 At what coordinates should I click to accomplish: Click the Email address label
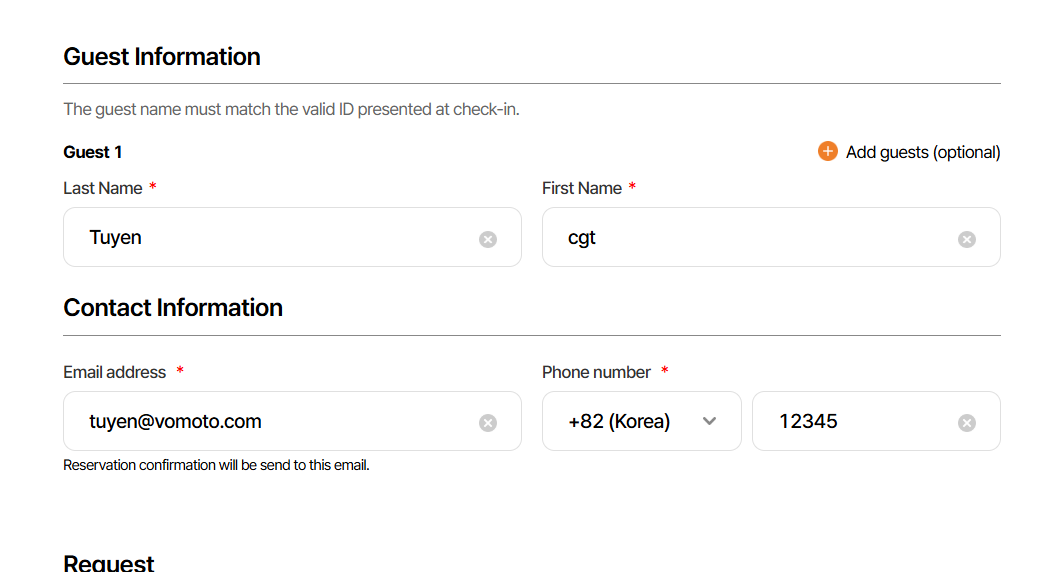[x=115, y=372]
